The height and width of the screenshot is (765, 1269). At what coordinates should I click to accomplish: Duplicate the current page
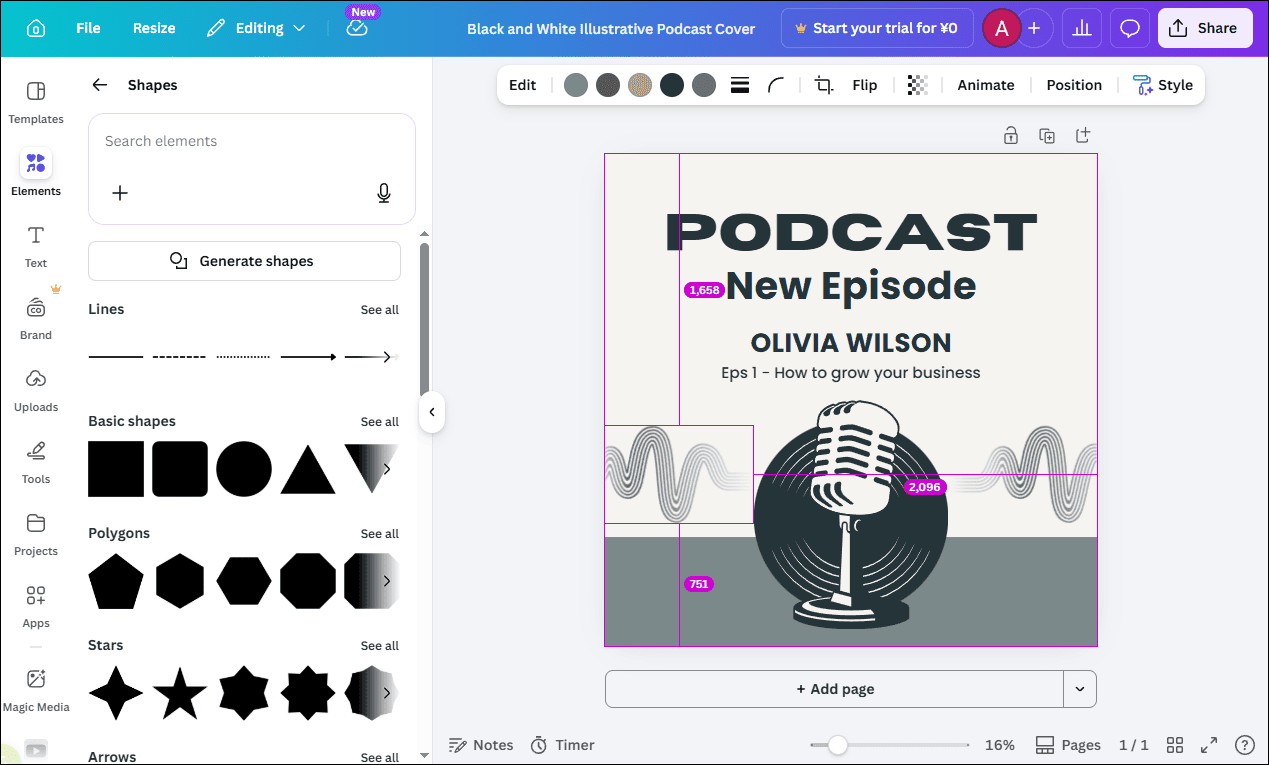(1046, 134)
